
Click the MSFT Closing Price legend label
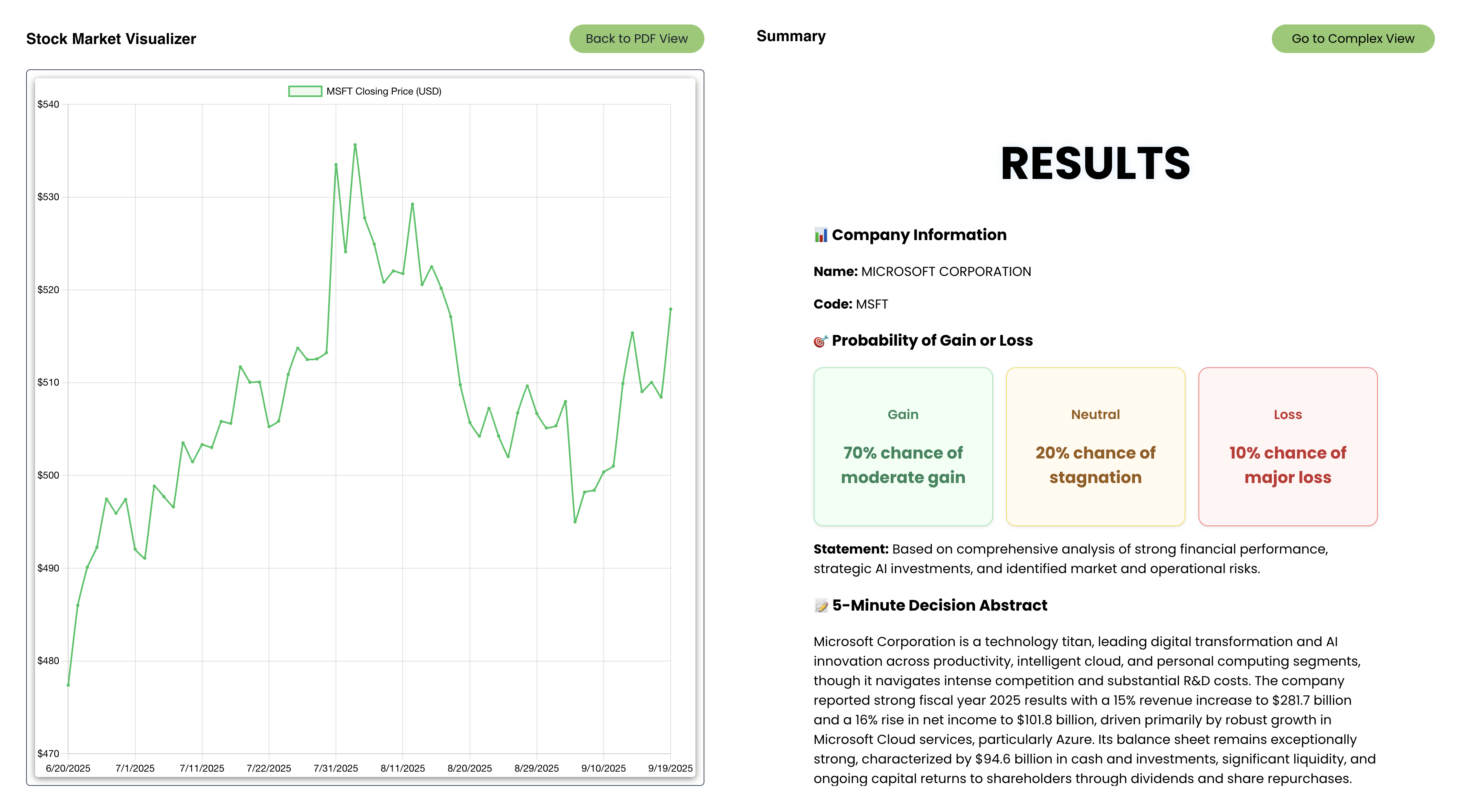(384, 91)
